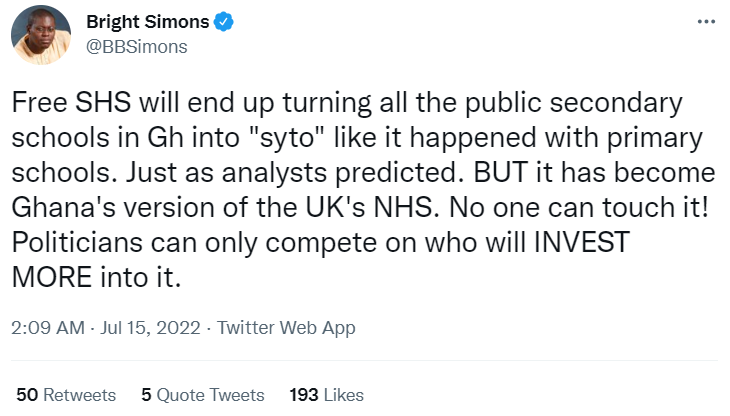Click the number 50 beside Retweets

click(x=27, y=394)
